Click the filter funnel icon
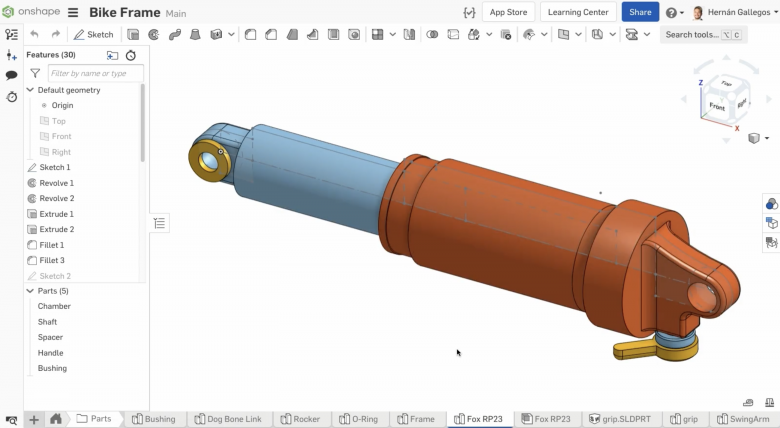780x428 pixels. point(35,73)
